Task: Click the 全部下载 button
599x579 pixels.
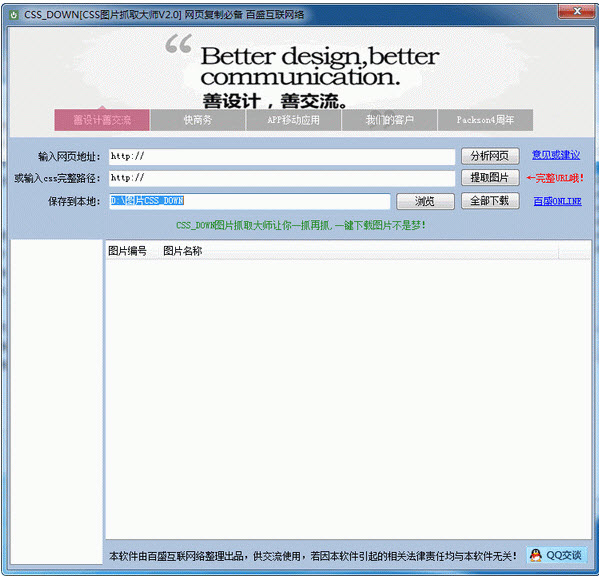Action: [490, 201]
